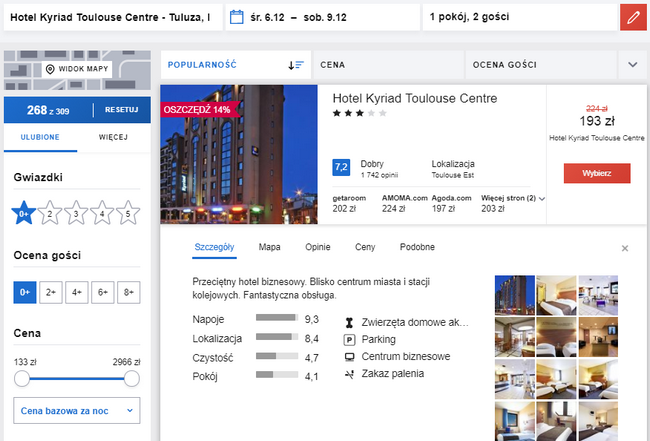Select the 0+ star filter

[24, 213]
